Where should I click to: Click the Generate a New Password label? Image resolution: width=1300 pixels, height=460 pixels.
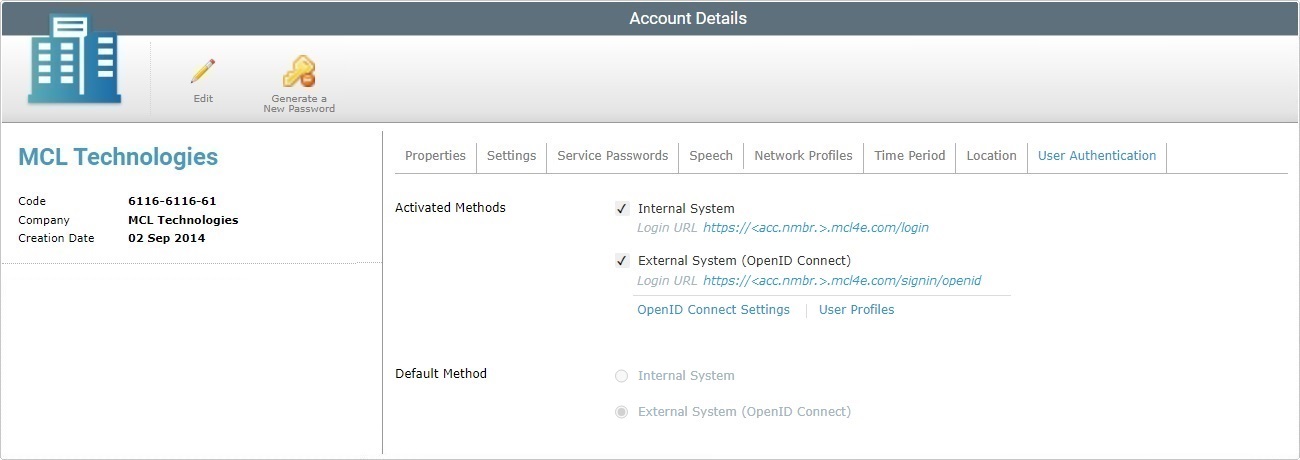pos(299,104)
